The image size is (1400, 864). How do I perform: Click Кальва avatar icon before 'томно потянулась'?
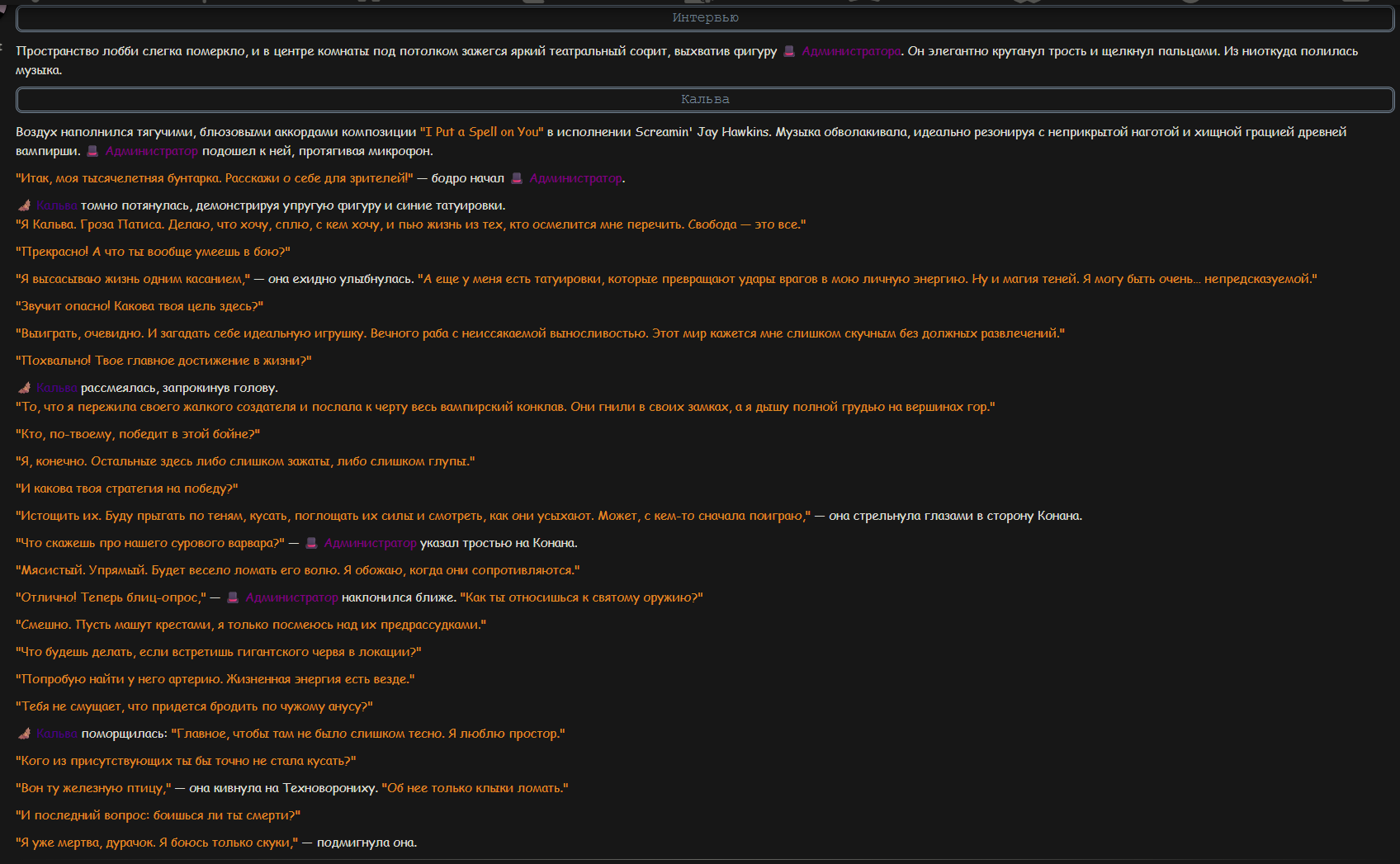[x=24, y=205]
